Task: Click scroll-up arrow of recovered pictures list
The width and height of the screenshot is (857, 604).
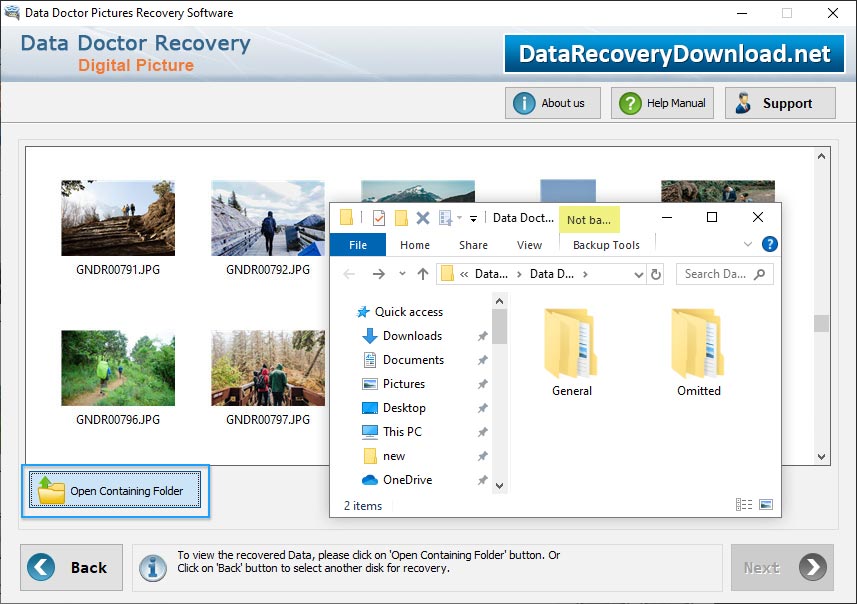Action: coord(821,156)
